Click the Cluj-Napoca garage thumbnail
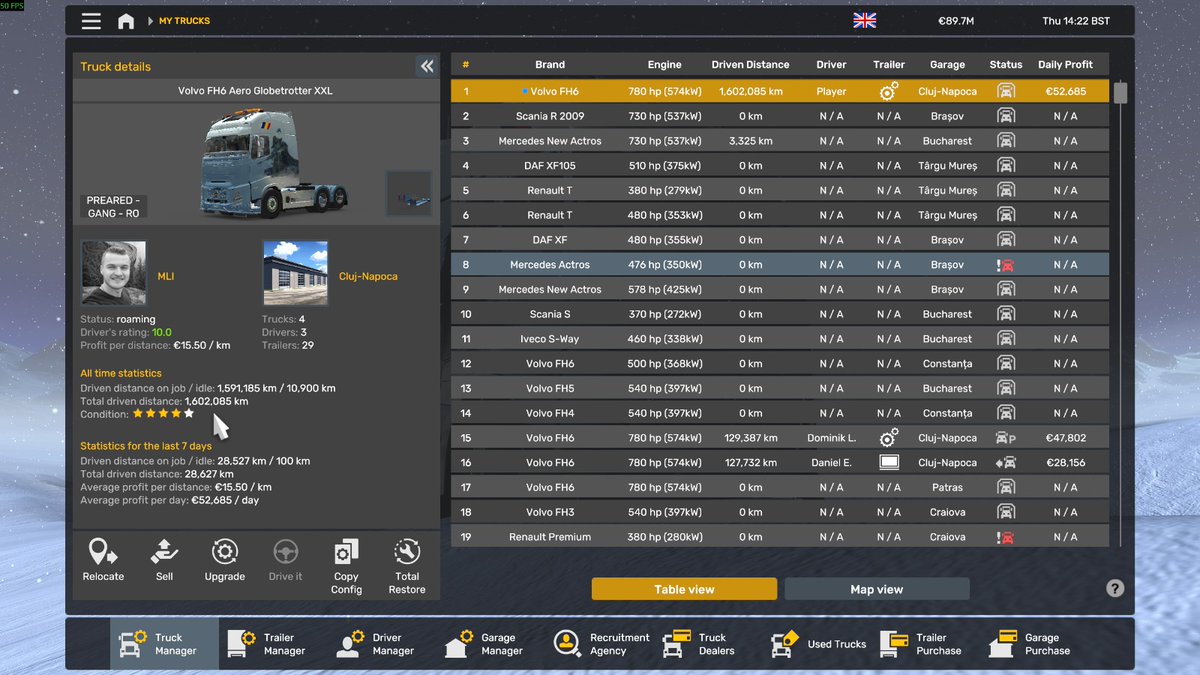This screenshot has width=1200, height=675. pos(295,273)
